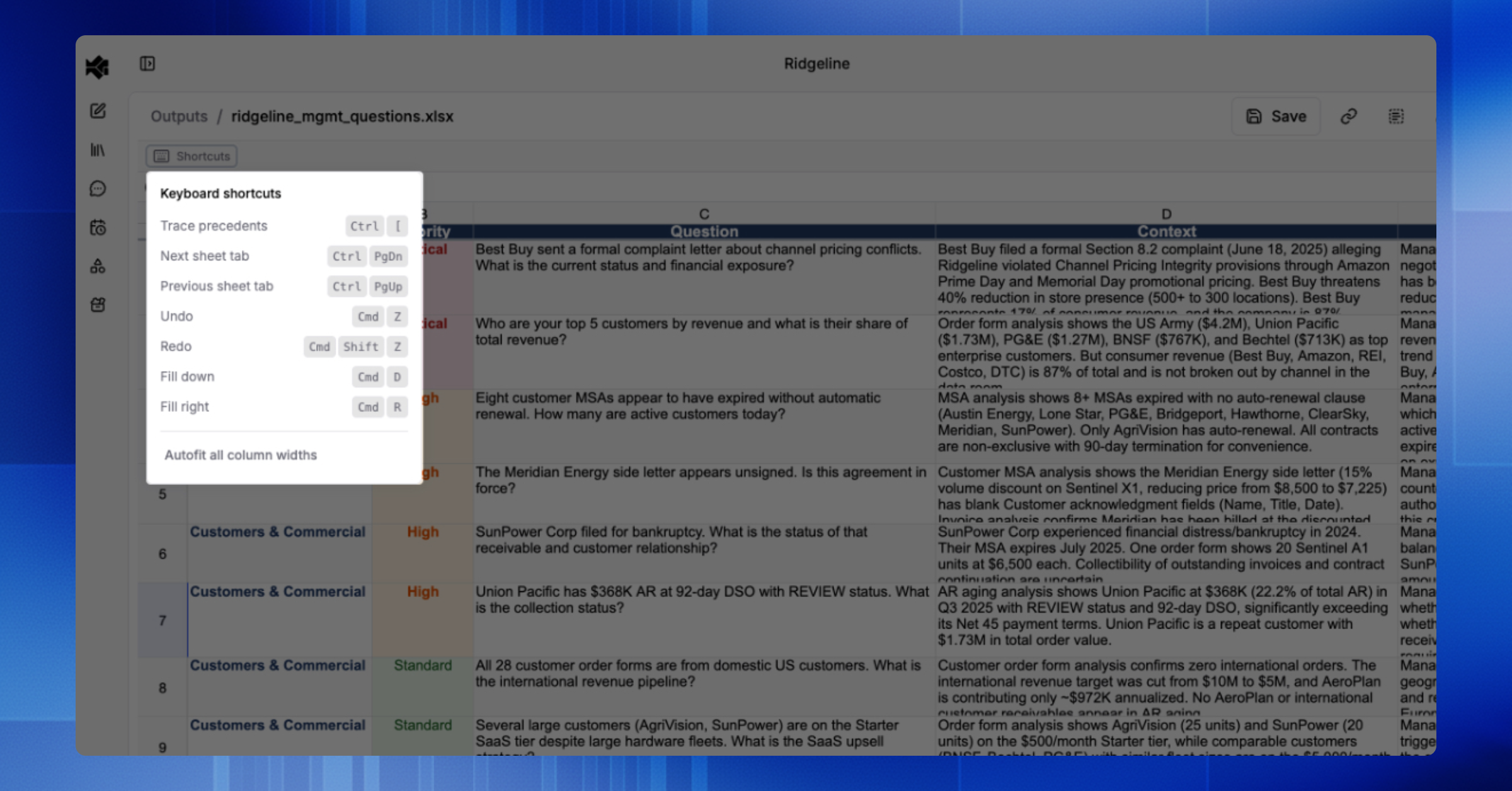Click the dashed-frame icon right of the link icon
The image size is (1512, 791).
(1396, 117)
